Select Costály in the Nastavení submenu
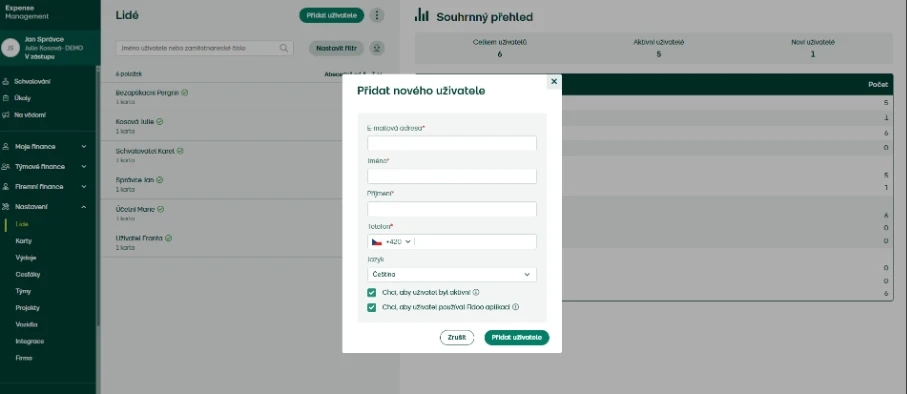Viewport: 907px width, 394px height. point(28,274)
